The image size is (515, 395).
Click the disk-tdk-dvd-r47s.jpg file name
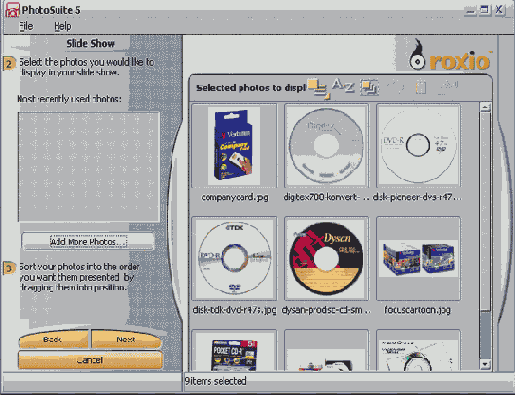(234, 310)
